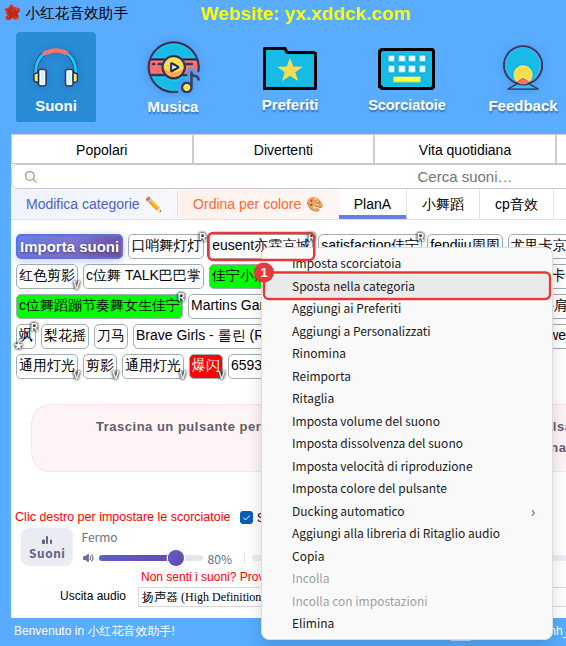This screenshot has height=646, width=566.
Task: Open the Scorciatoie keyboard icon
Action: point(407,80)
